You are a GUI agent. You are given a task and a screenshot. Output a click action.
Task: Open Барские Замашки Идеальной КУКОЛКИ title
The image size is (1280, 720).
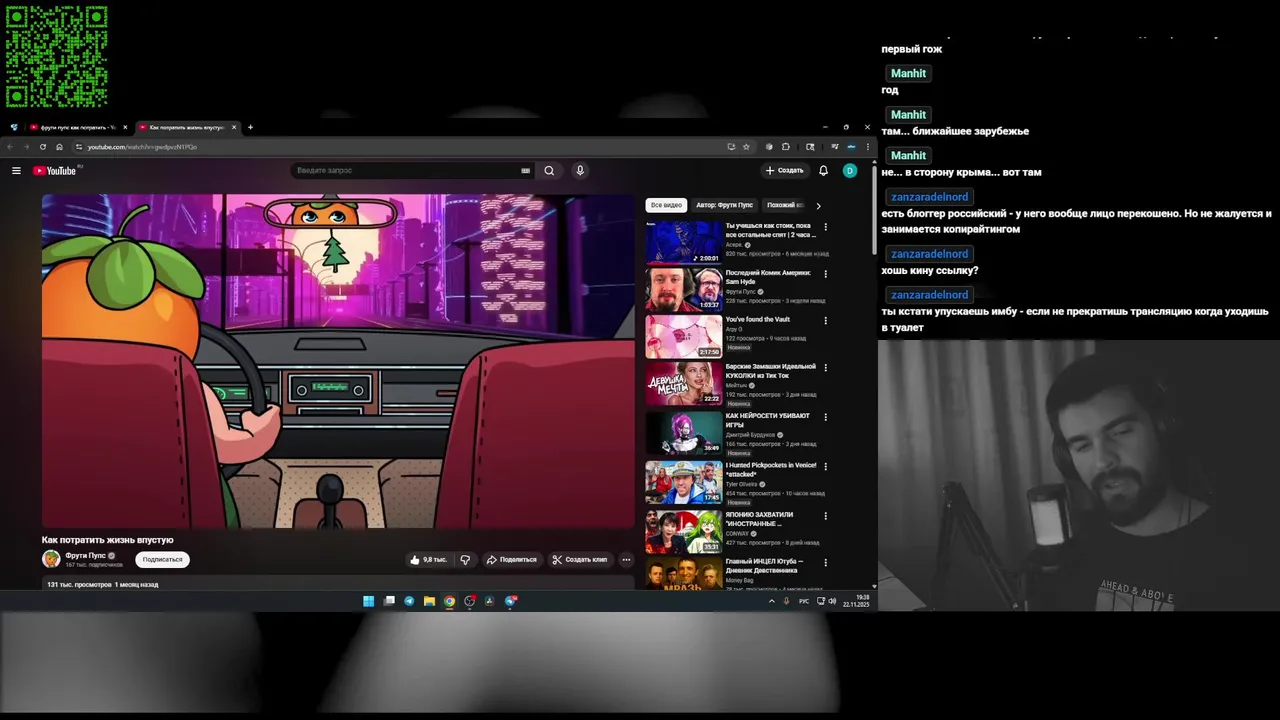(771, 371)
